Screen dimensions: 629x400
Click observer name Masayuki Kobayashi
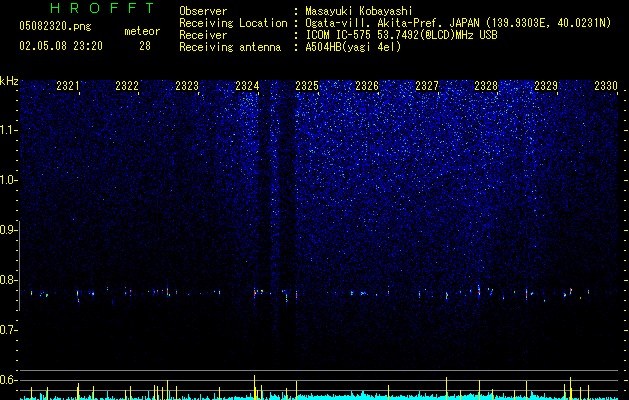359,11
